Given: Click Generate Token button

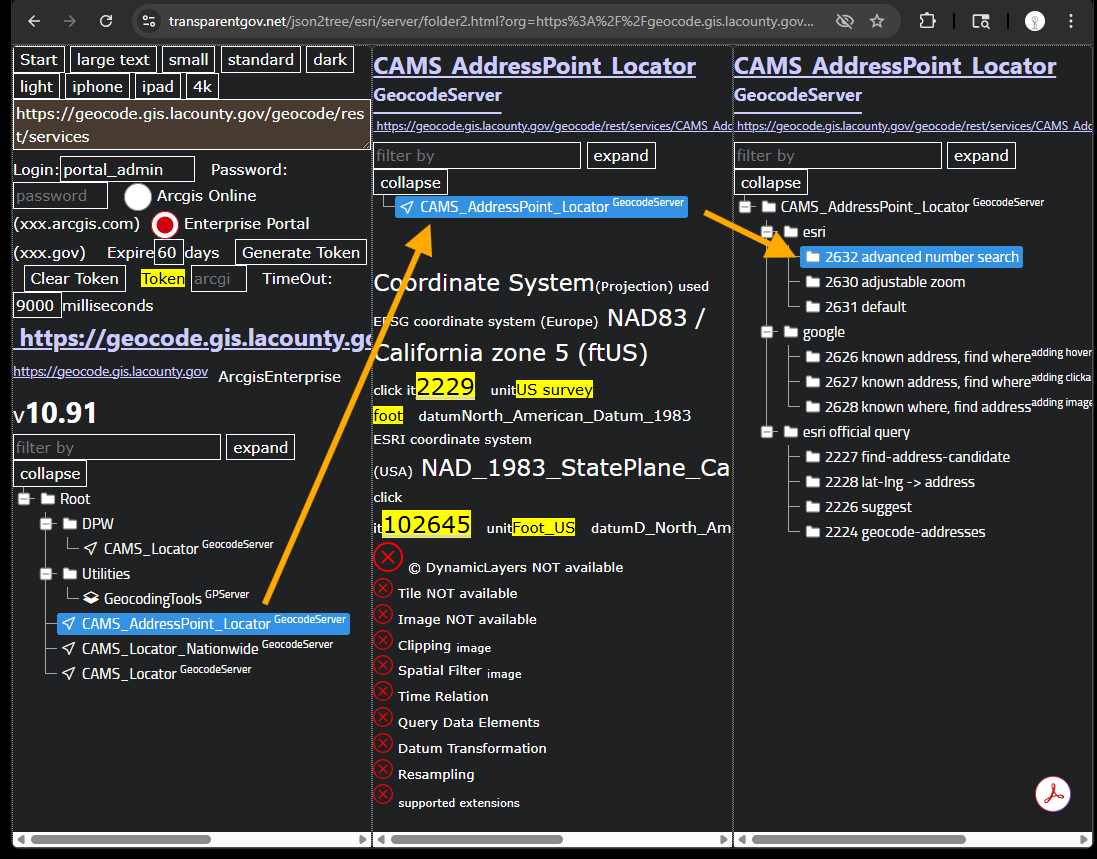Looking at the screenshot, I should [301, 253].
